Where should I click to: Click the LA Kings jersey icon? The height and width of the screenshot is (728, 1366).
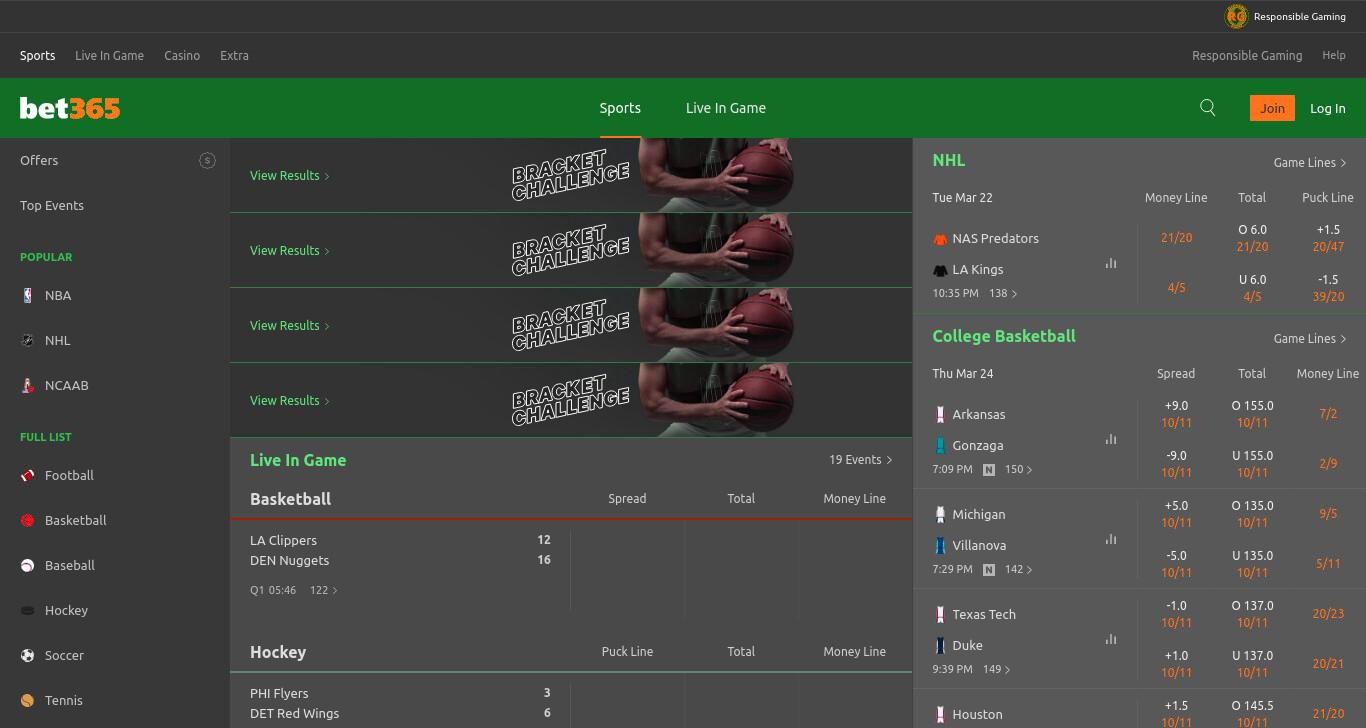click(940, 270)
